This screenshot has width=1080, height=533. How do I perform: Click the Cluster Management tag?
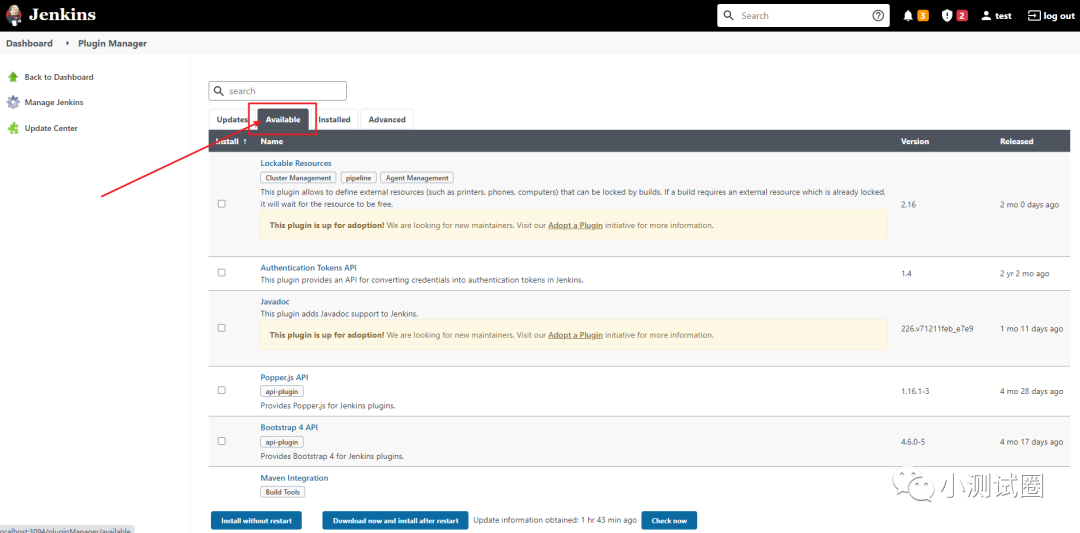tap(298, 178)
